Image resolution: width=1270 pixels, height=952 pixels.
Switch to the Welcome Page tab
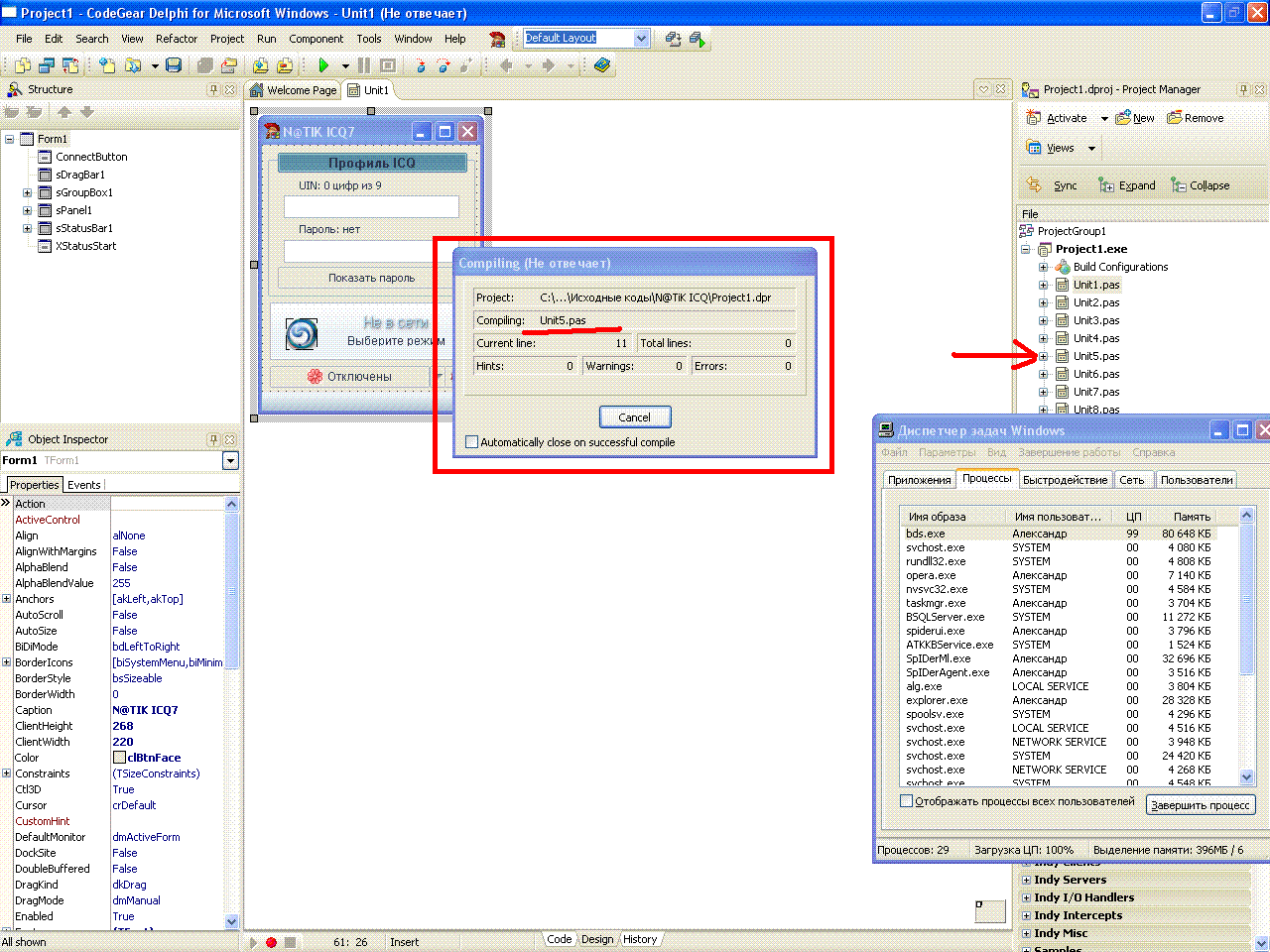click(x=294, y=90)
